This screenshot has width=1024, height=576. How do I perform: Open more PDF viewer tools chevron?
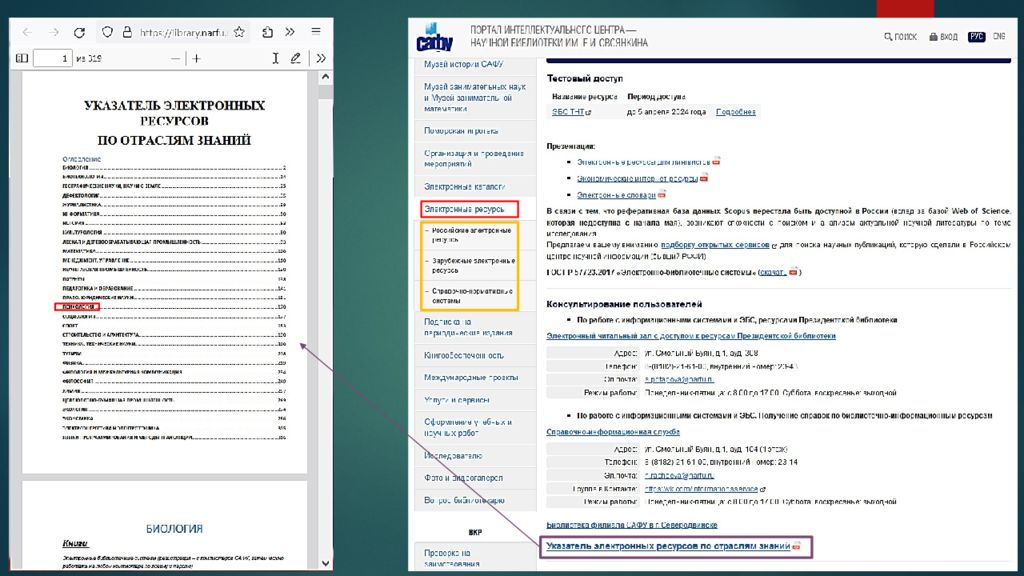(x=321, y=58)
